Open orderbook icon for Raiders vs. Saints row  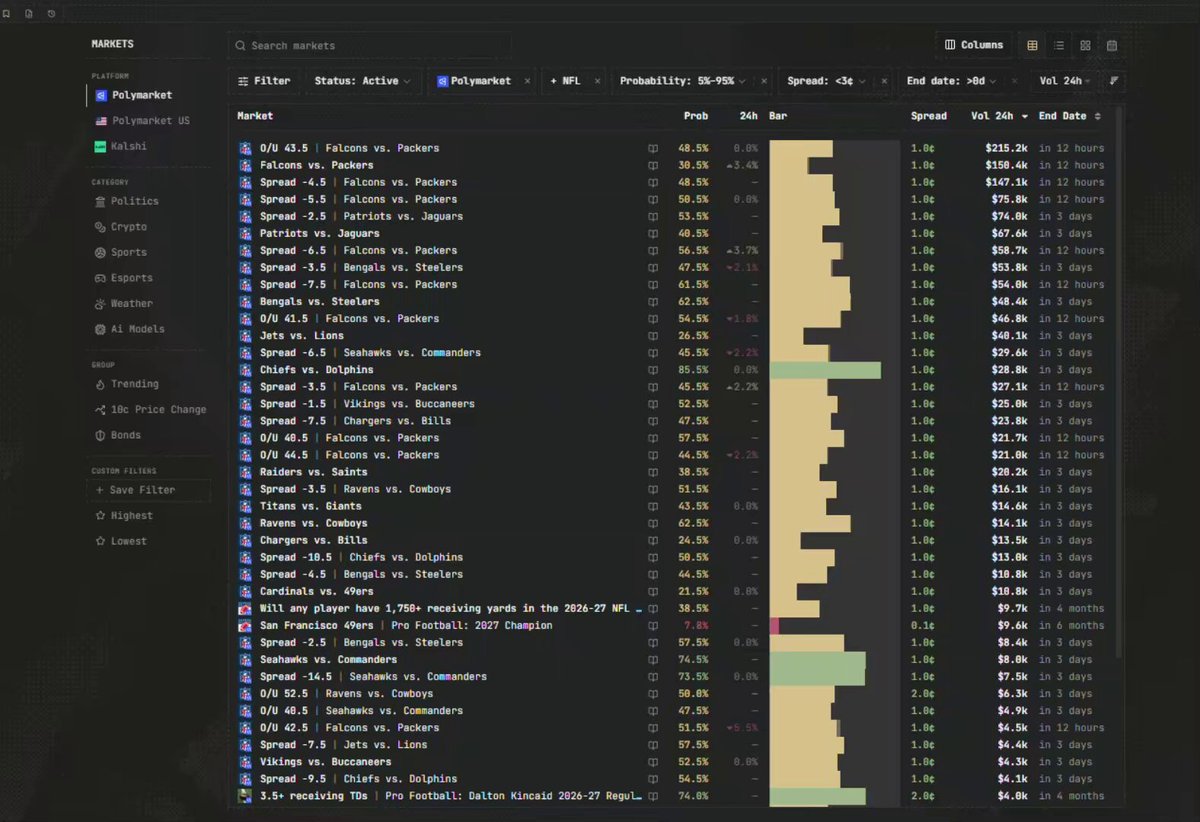click(653, 472)
